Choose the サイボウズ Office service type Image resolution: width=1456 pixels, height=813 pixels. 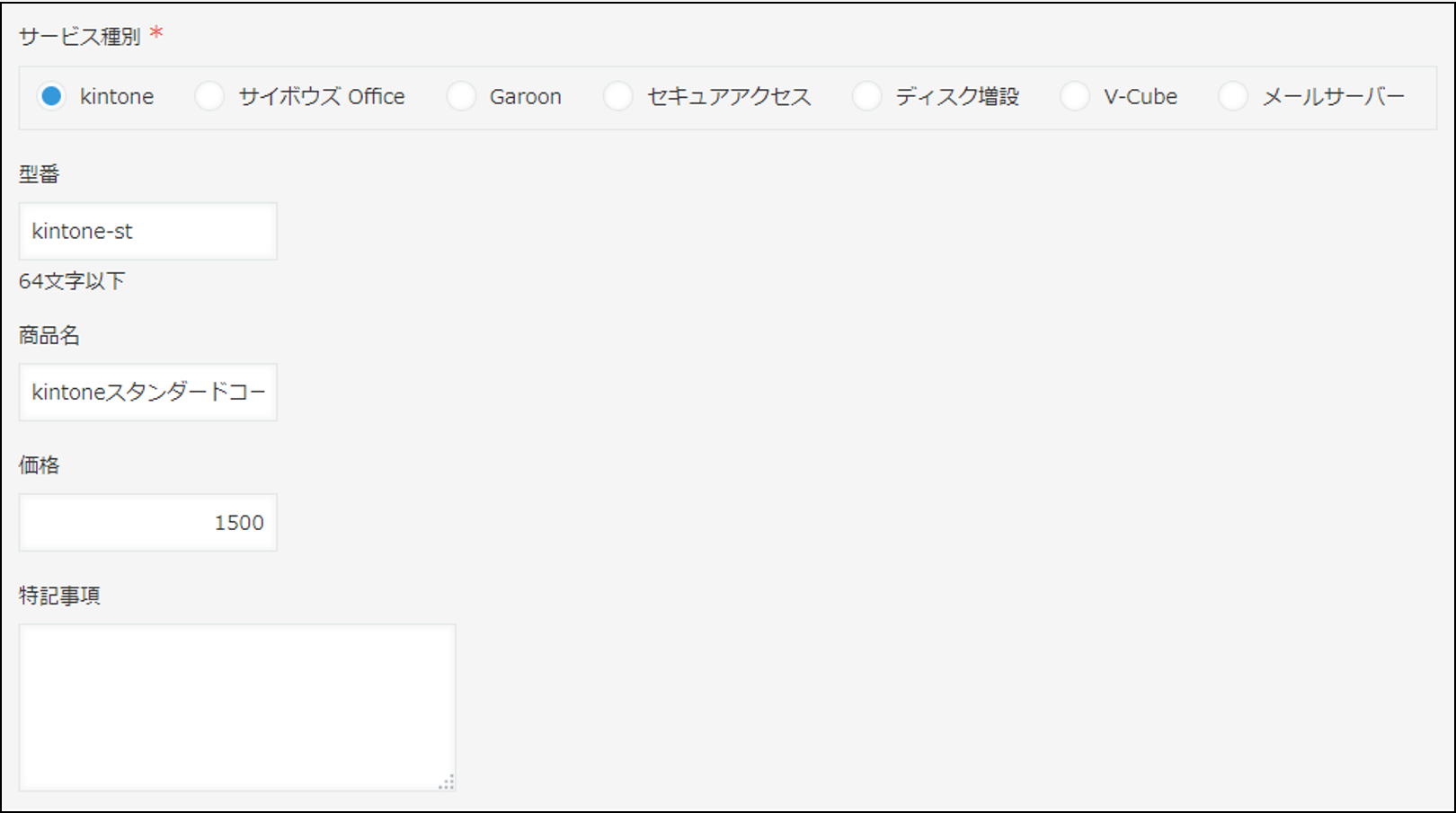210,96
